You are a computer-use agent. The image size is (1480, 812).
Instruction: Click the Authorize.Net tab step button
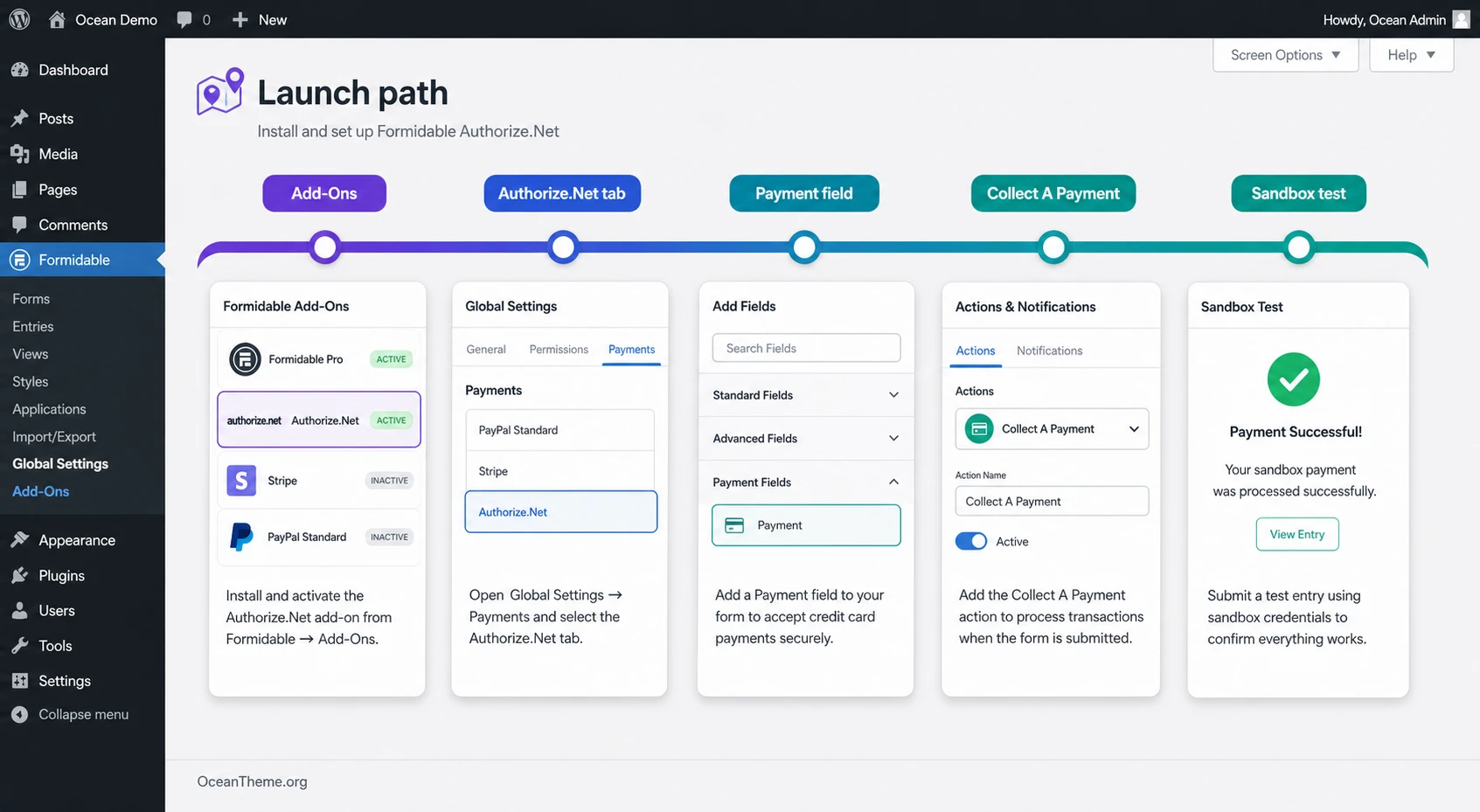click(562, 193)
